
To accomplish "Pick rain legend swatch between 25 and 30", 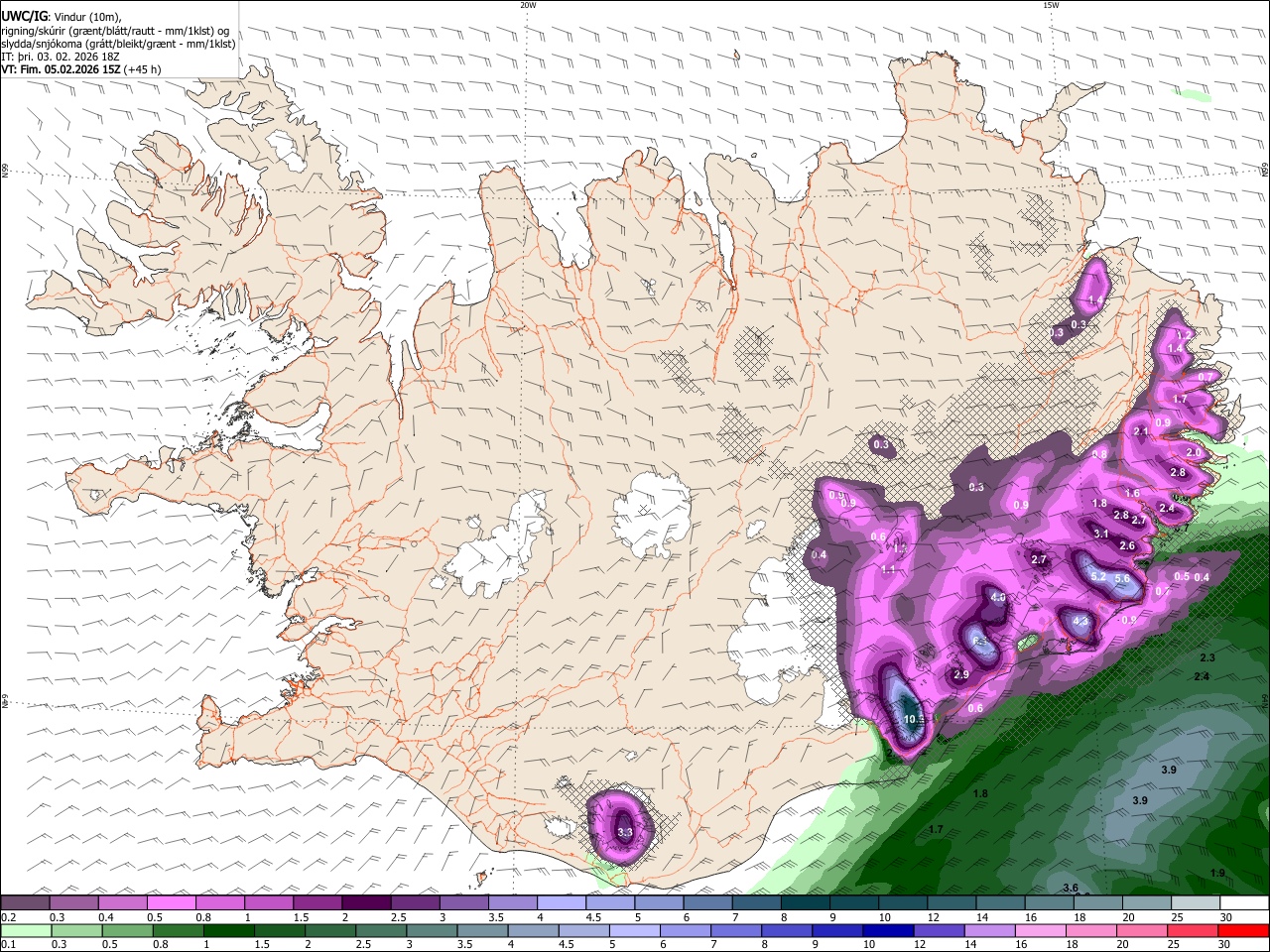I will click(x=1194, y=930).
